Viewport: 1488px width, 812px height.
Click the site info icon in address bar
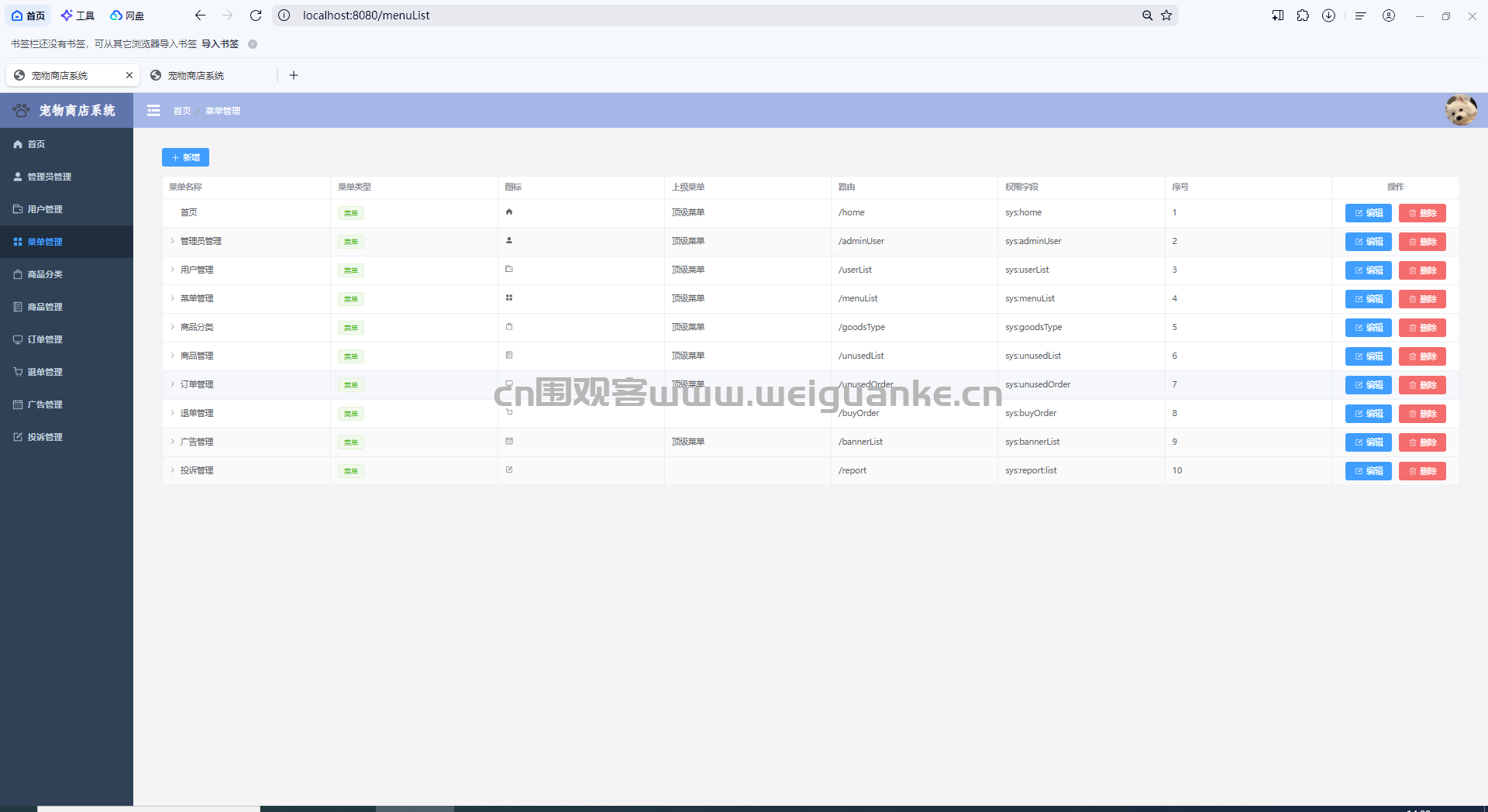pos(284,15)
